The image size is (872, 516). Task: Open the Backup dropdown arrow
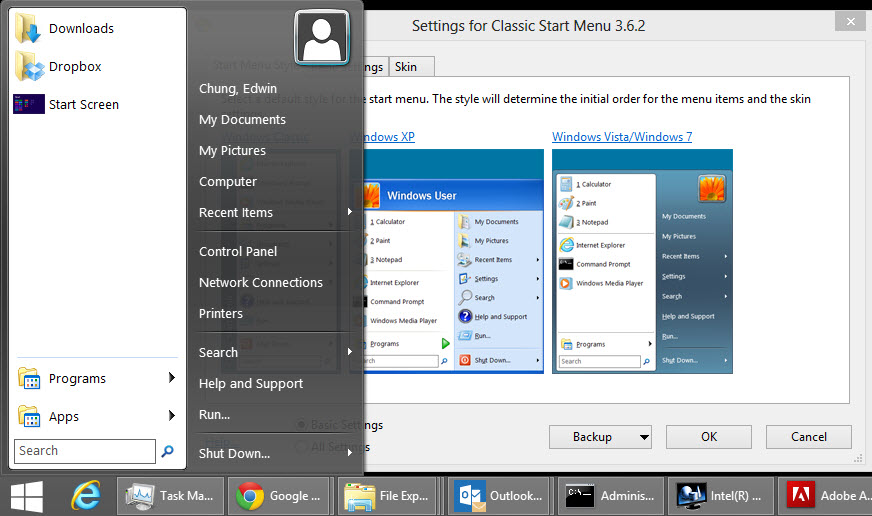click(x=644, y=437)
